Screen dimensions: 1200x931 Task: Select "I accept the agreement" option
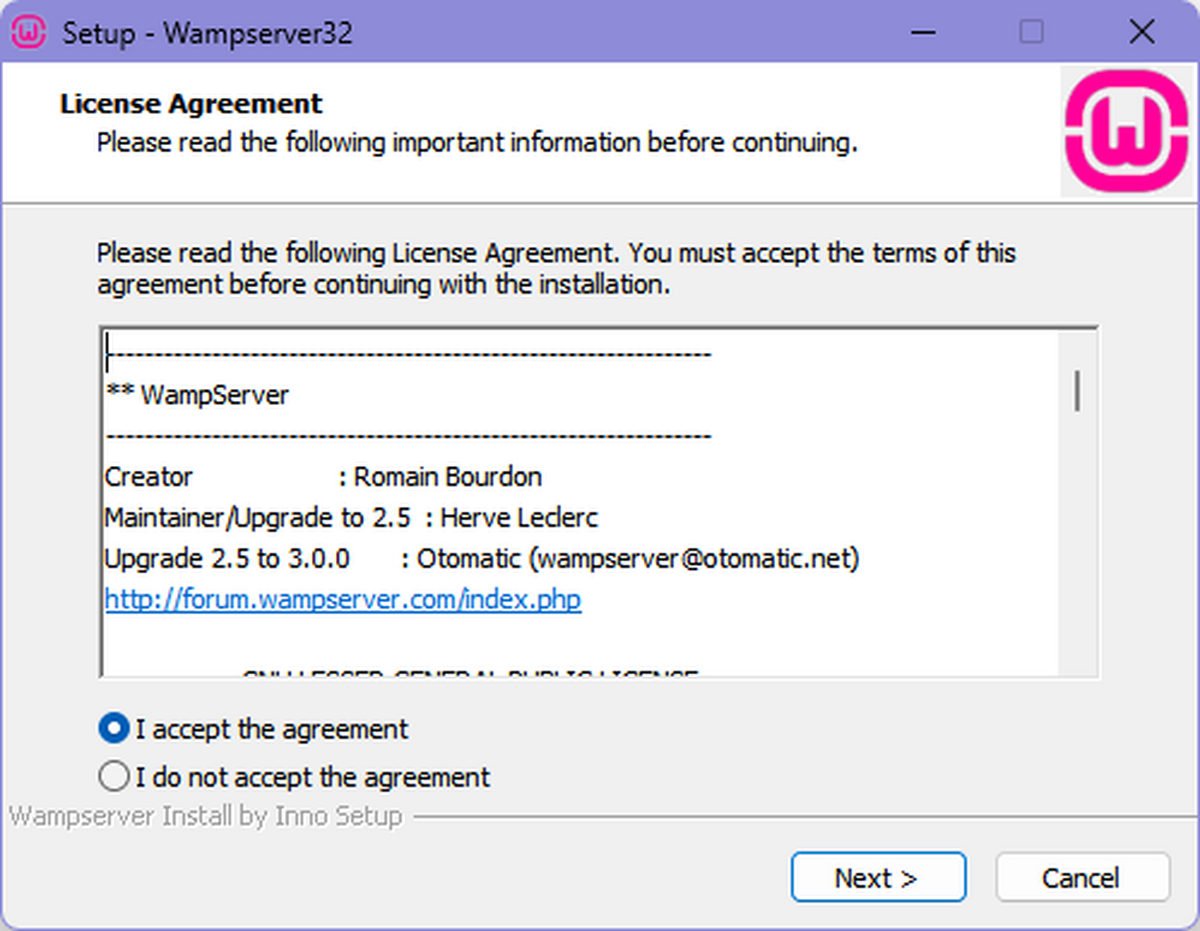[x=115, y=729]
